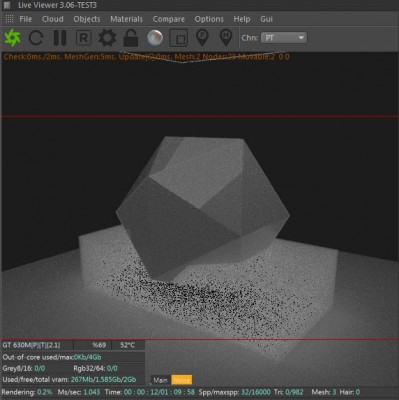The image size is (399, 400).
Task: Pause rendering with the pause icon
Action: (x=60, y=38)
